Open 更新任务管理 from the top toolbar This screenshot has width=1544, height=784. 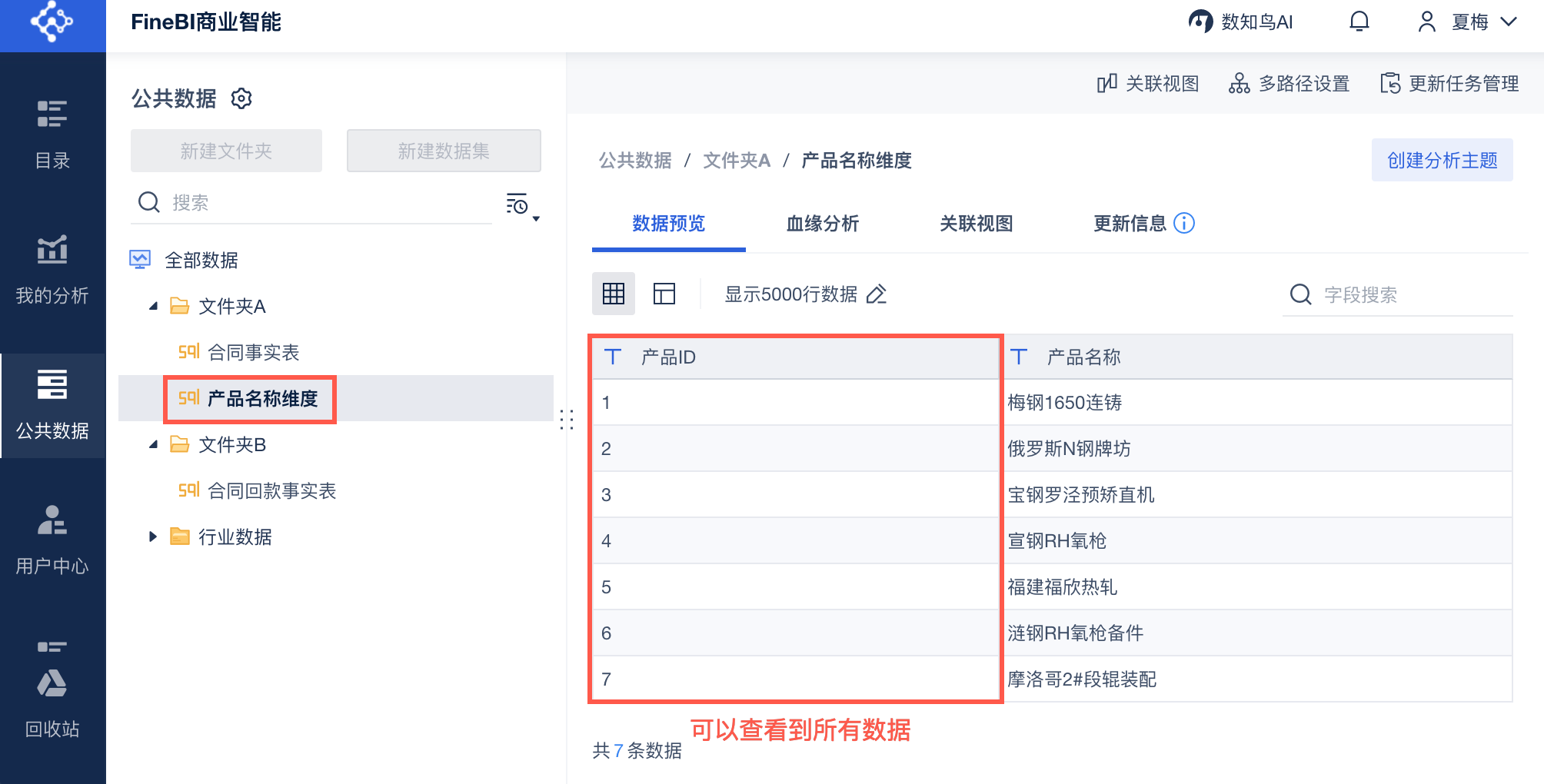[1449, 83]
